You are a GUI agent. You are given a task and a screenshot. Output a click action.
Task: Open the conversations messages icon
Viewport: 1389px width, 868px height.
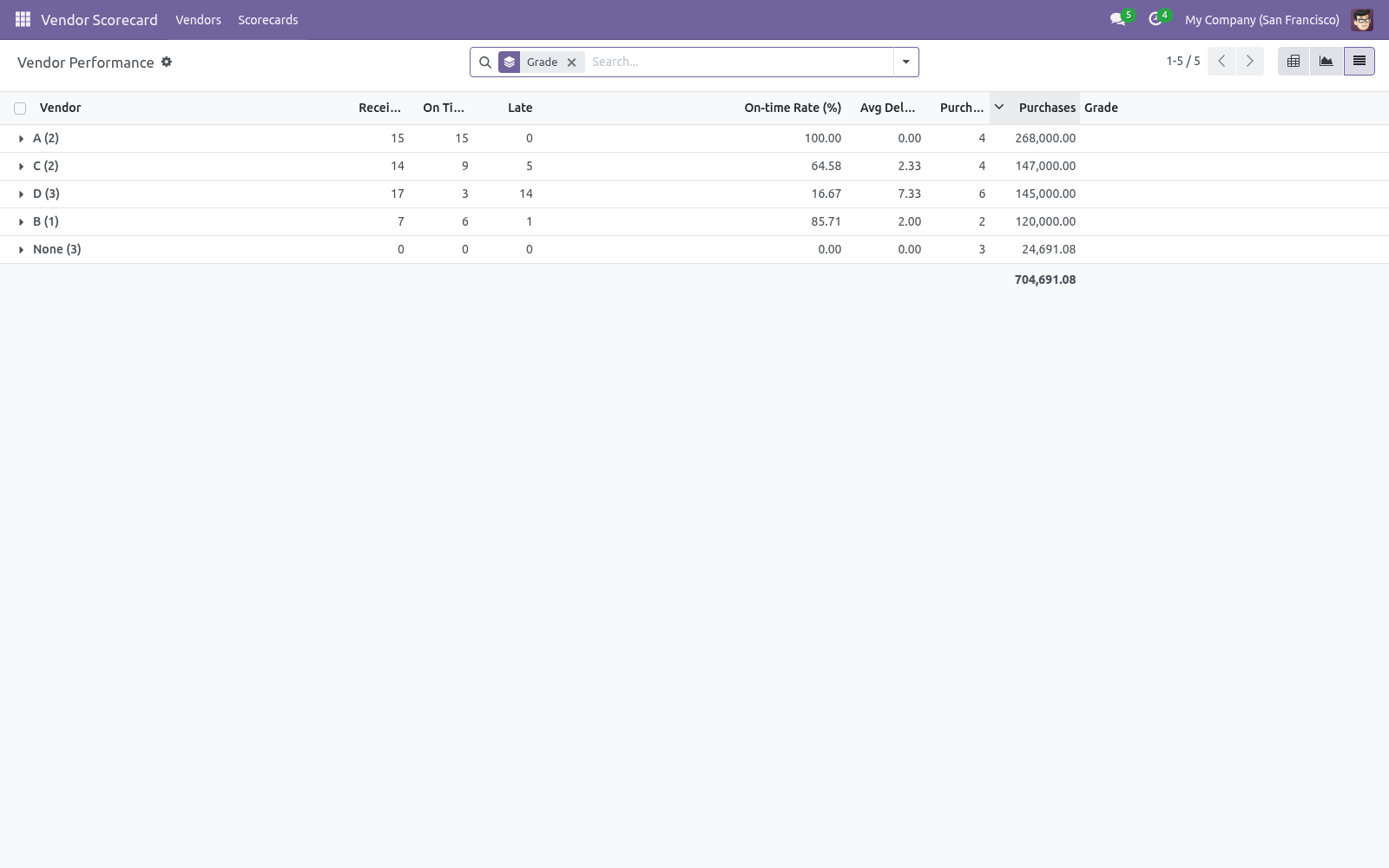click(x=1118, y=19)
